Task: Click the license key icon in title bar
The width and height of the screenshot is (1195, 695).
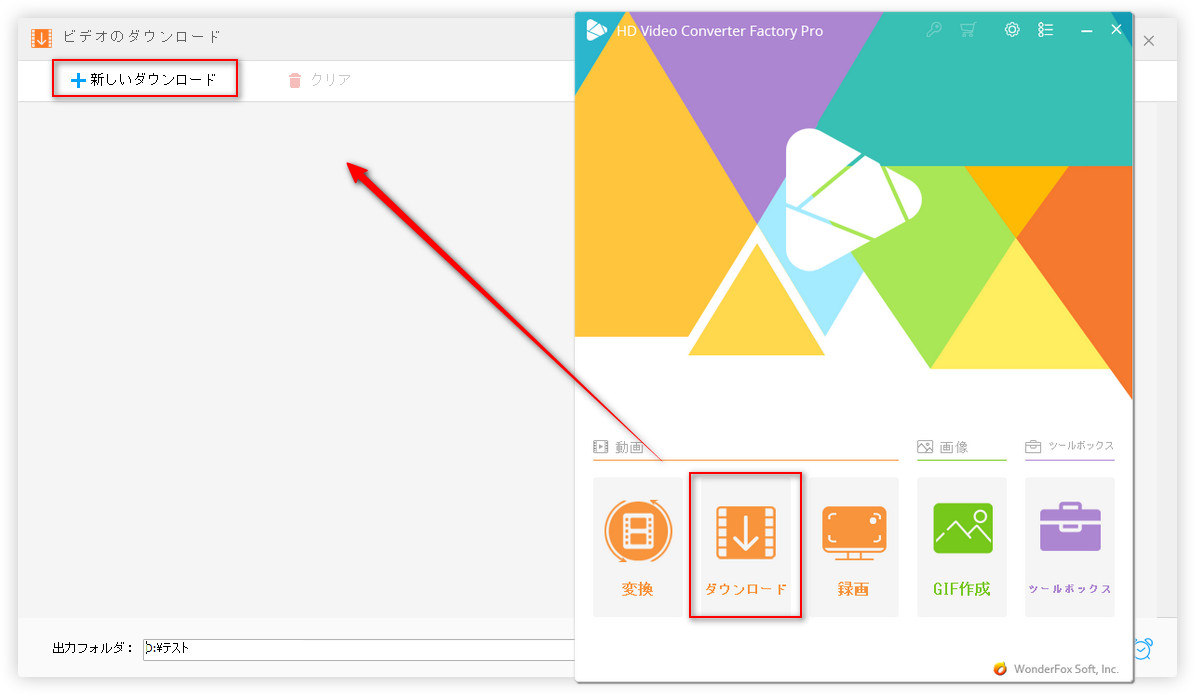Action: [933, 30]
